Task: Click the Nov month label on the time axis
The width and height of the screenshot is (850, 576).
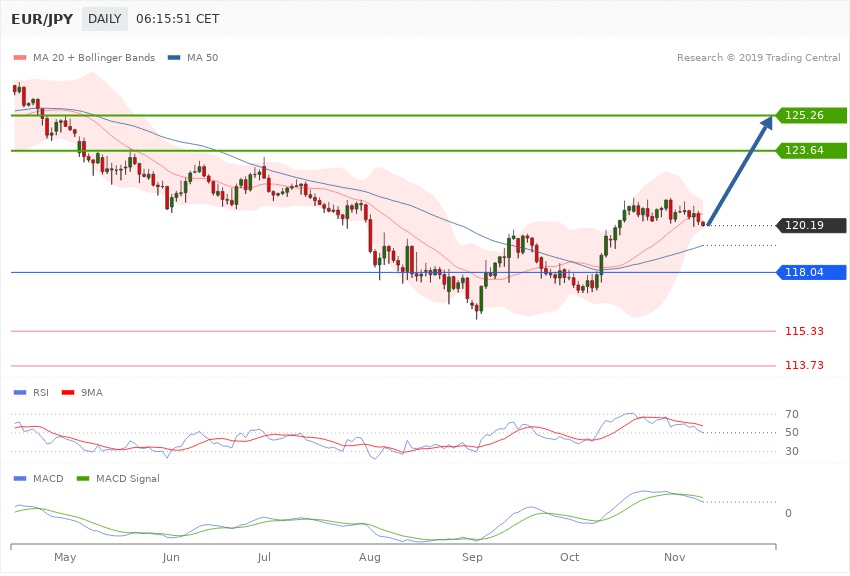Action: (674, 556)
